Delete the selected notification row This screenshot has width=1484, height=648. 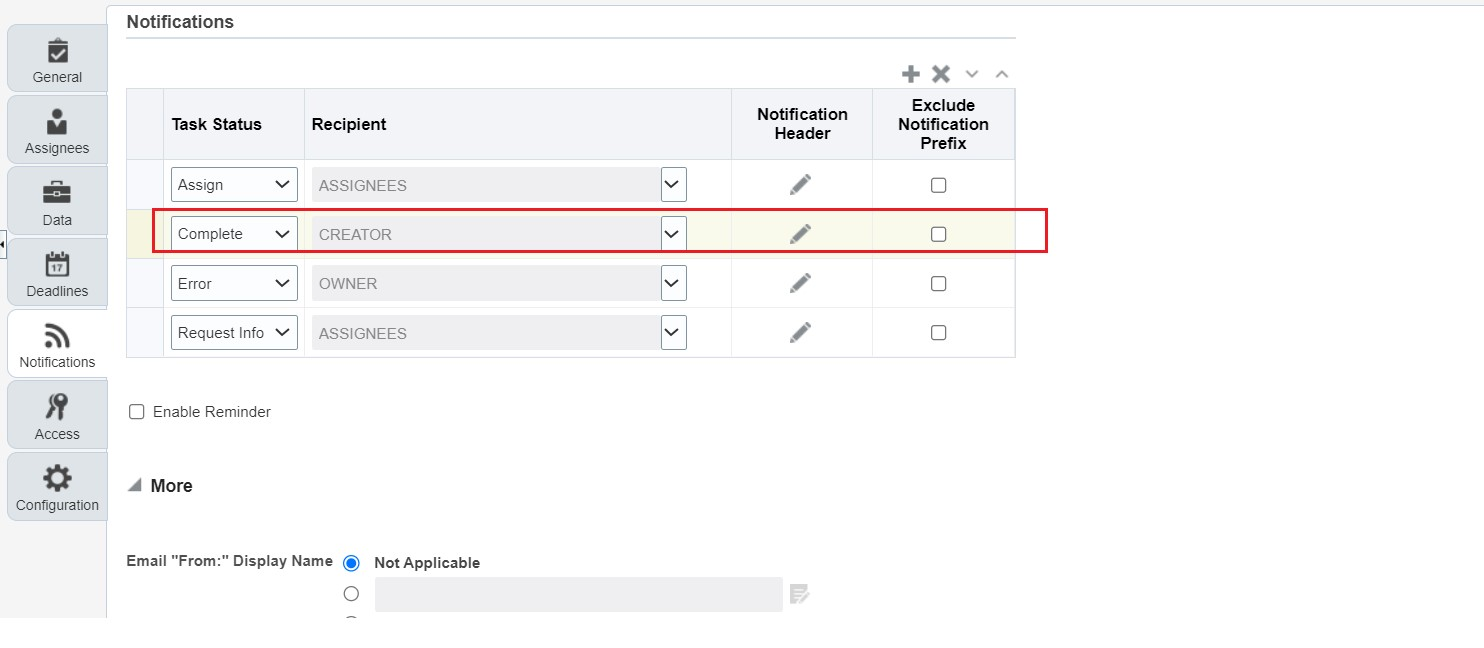click(x=940, y=73)
